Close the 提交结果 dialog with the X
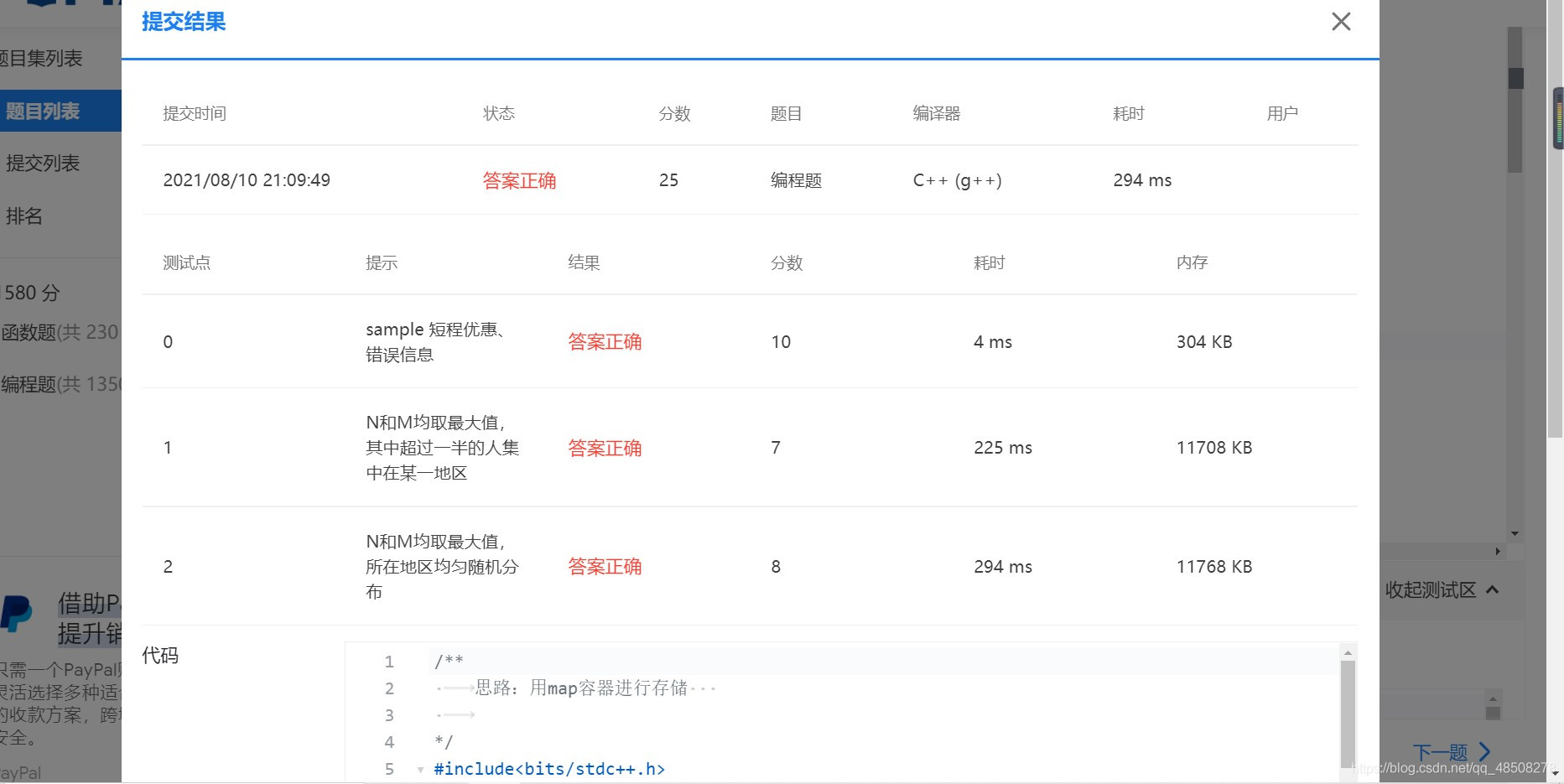 pos(1341,22)
